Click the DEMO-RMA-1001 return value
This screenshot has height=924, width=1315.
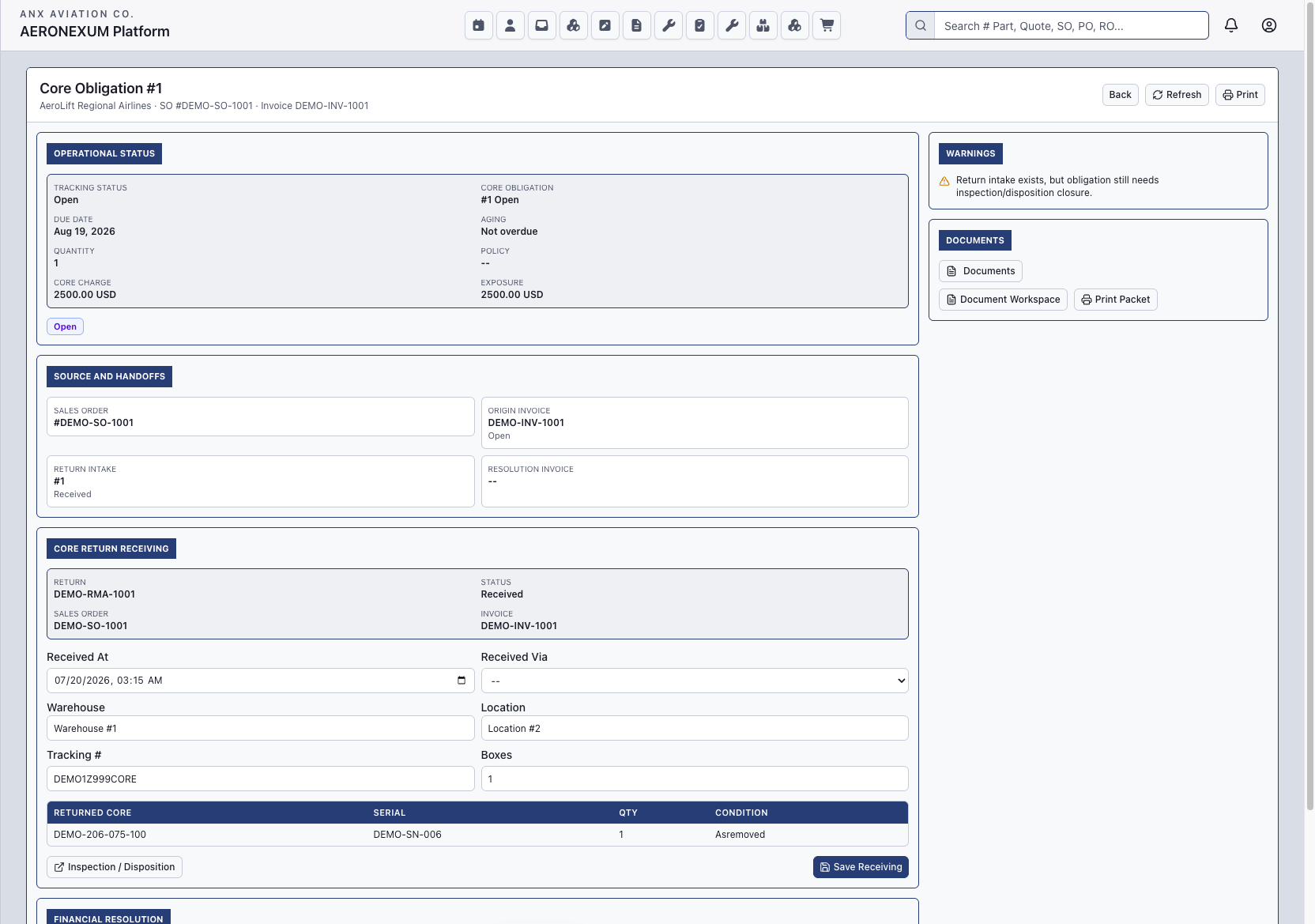point(94,594)
